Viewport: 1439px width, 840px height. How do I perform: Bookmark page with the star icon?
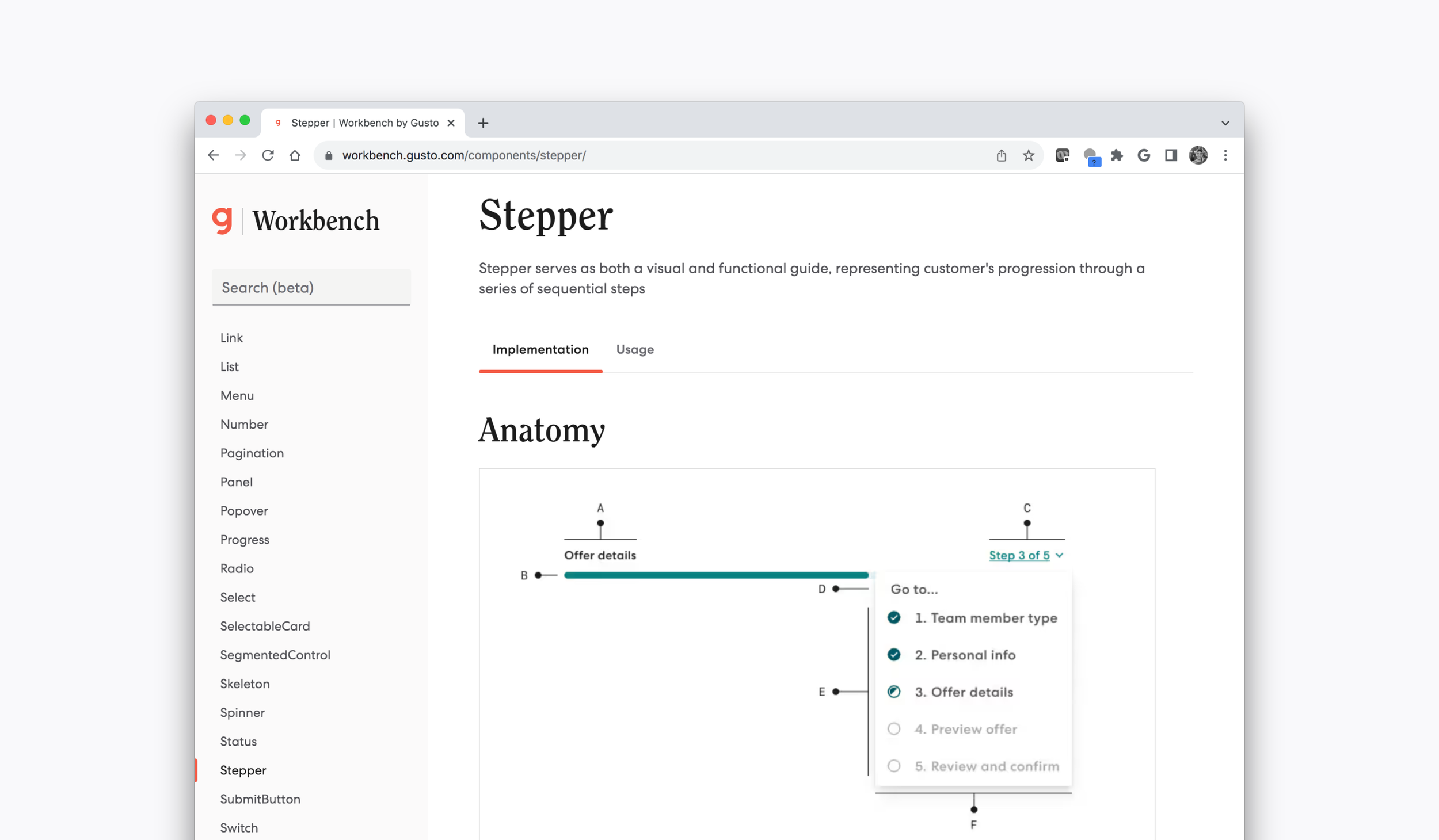click(x=1029, y=155)
